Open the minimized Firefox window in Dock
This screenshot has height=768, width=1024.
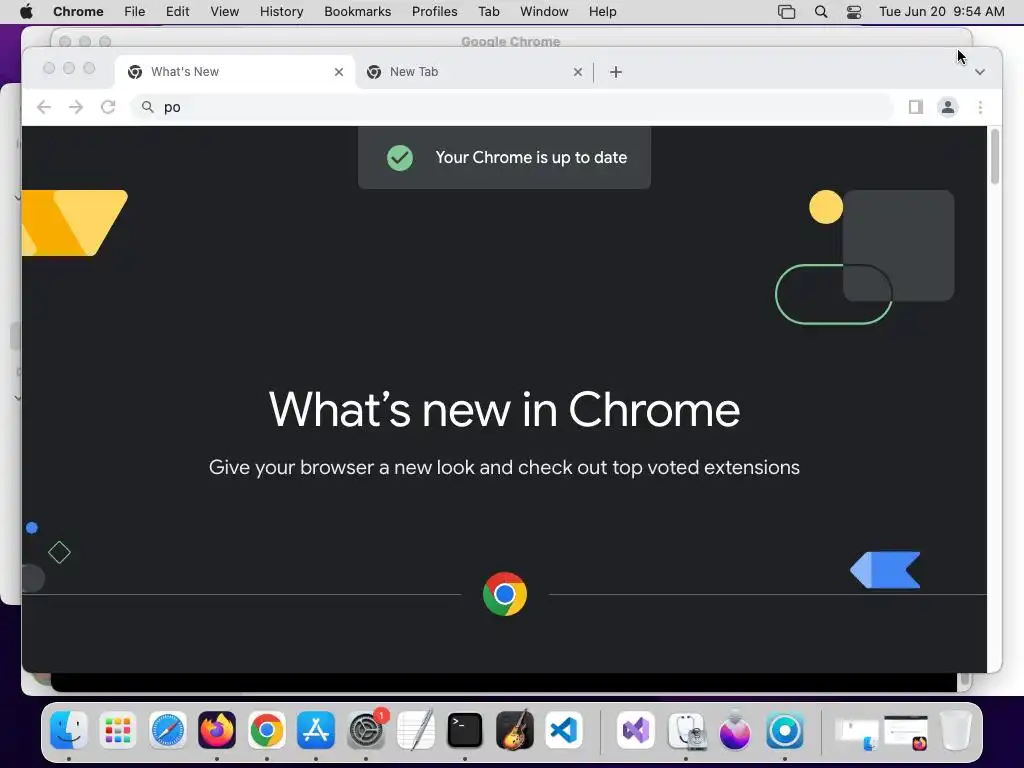(x=906, y=733)
